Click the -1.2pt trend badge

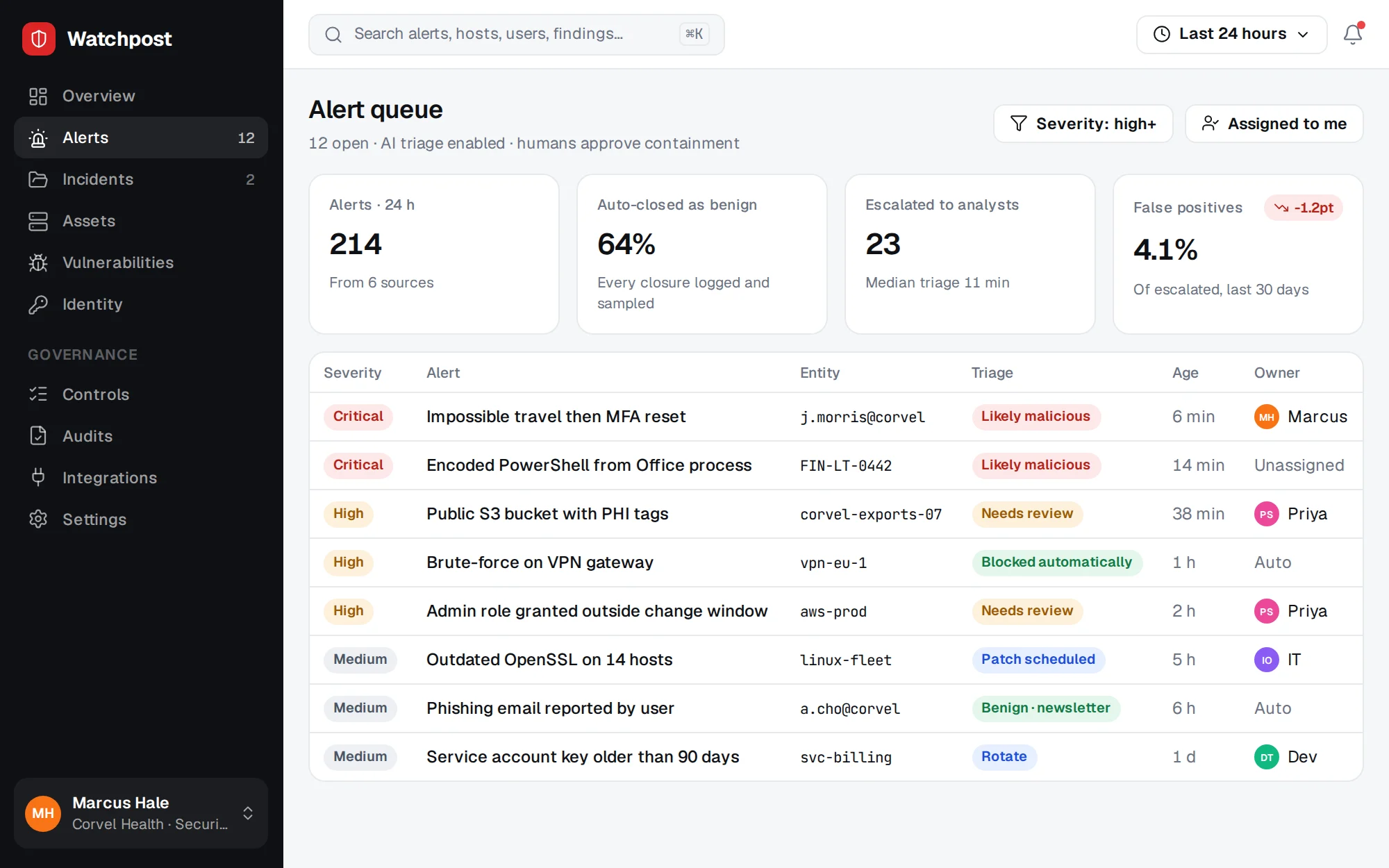[1304, 208]
